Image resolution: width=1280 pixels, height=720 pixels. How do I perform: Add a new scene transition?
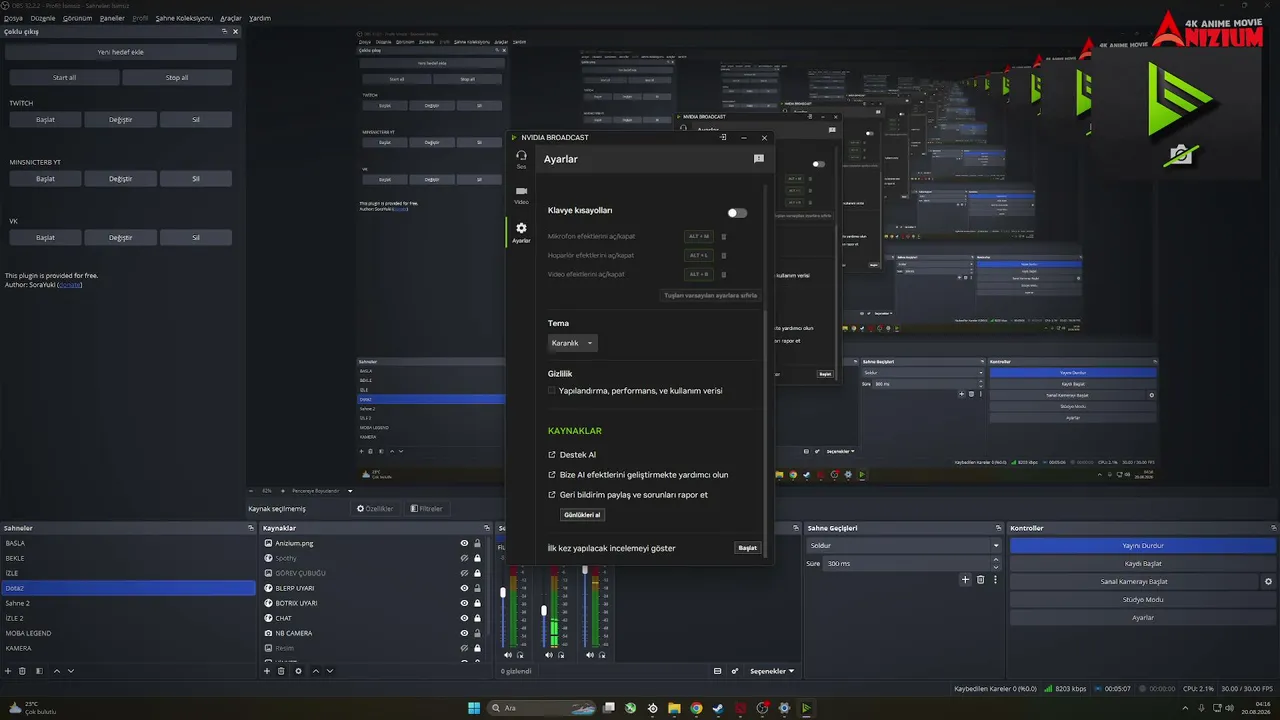pos(965,580)
